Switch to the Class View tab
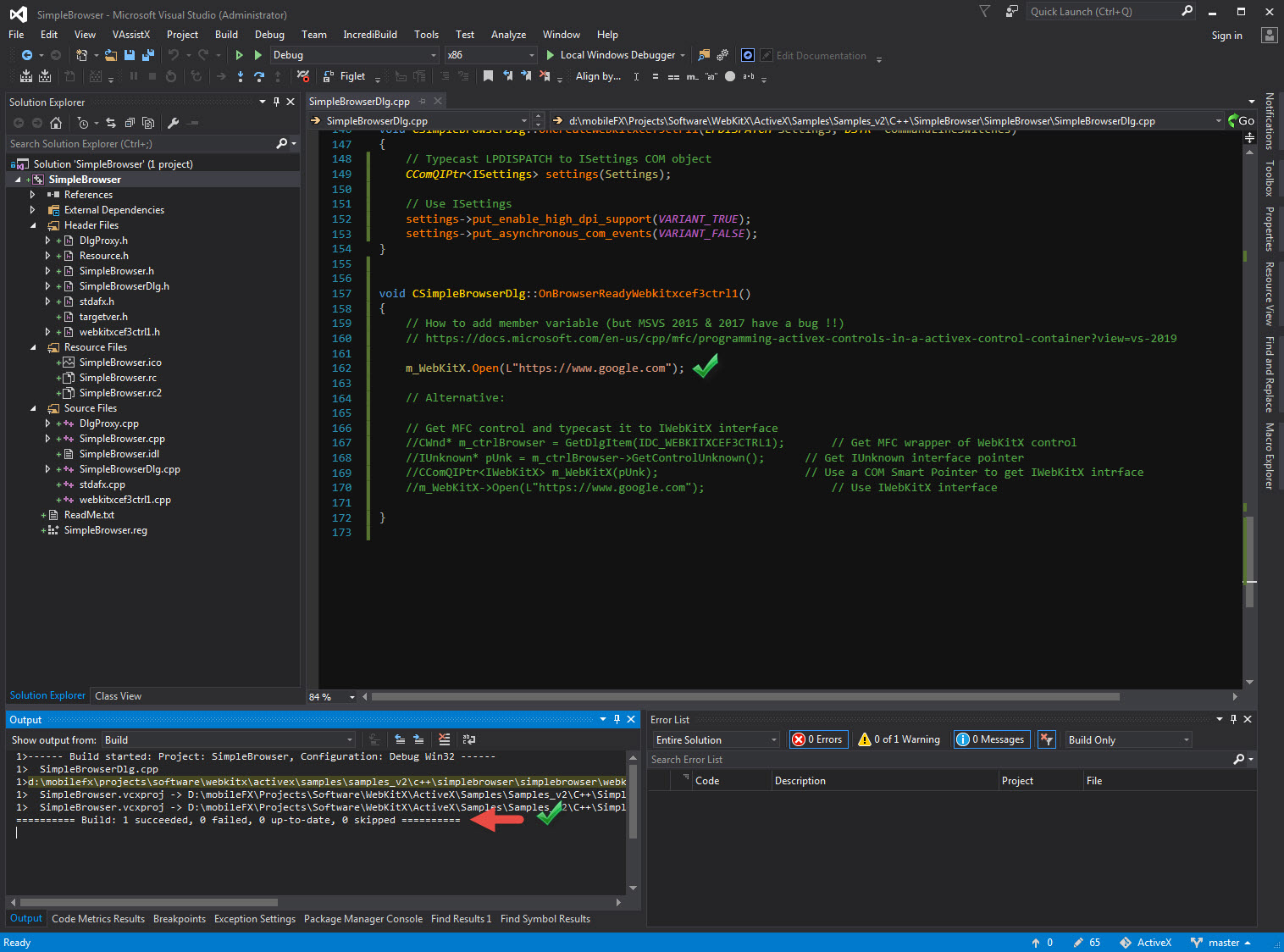 [x=119, y=696]
